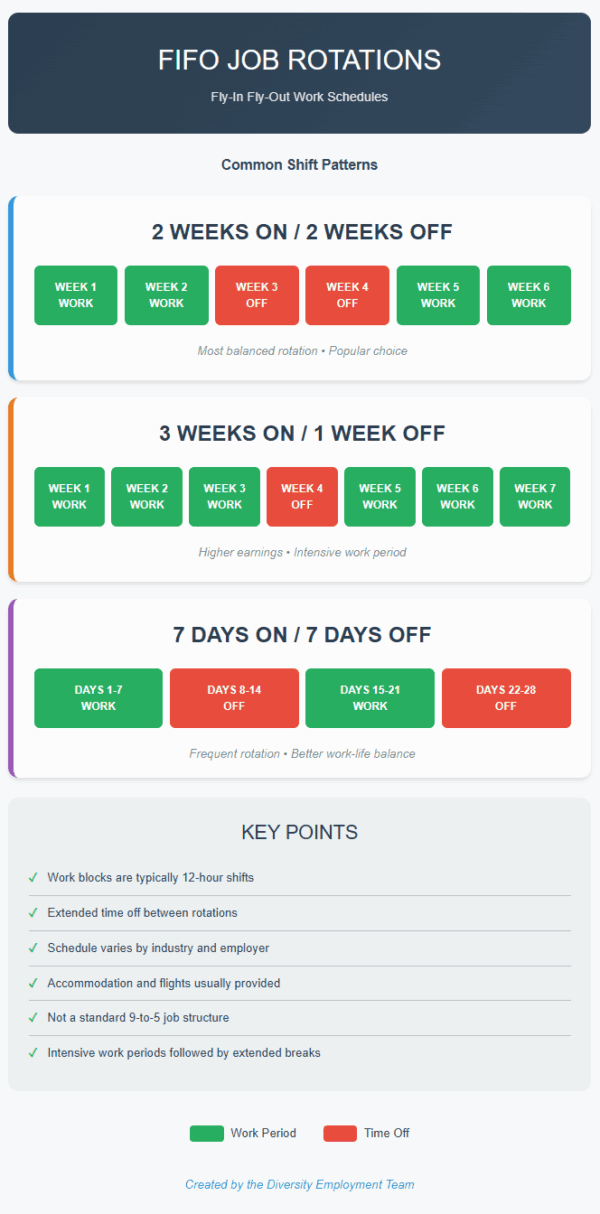This screenshot has width=600, height=1214.
Task: Click the Days 15-21 Work block
Action: point(370,698)
